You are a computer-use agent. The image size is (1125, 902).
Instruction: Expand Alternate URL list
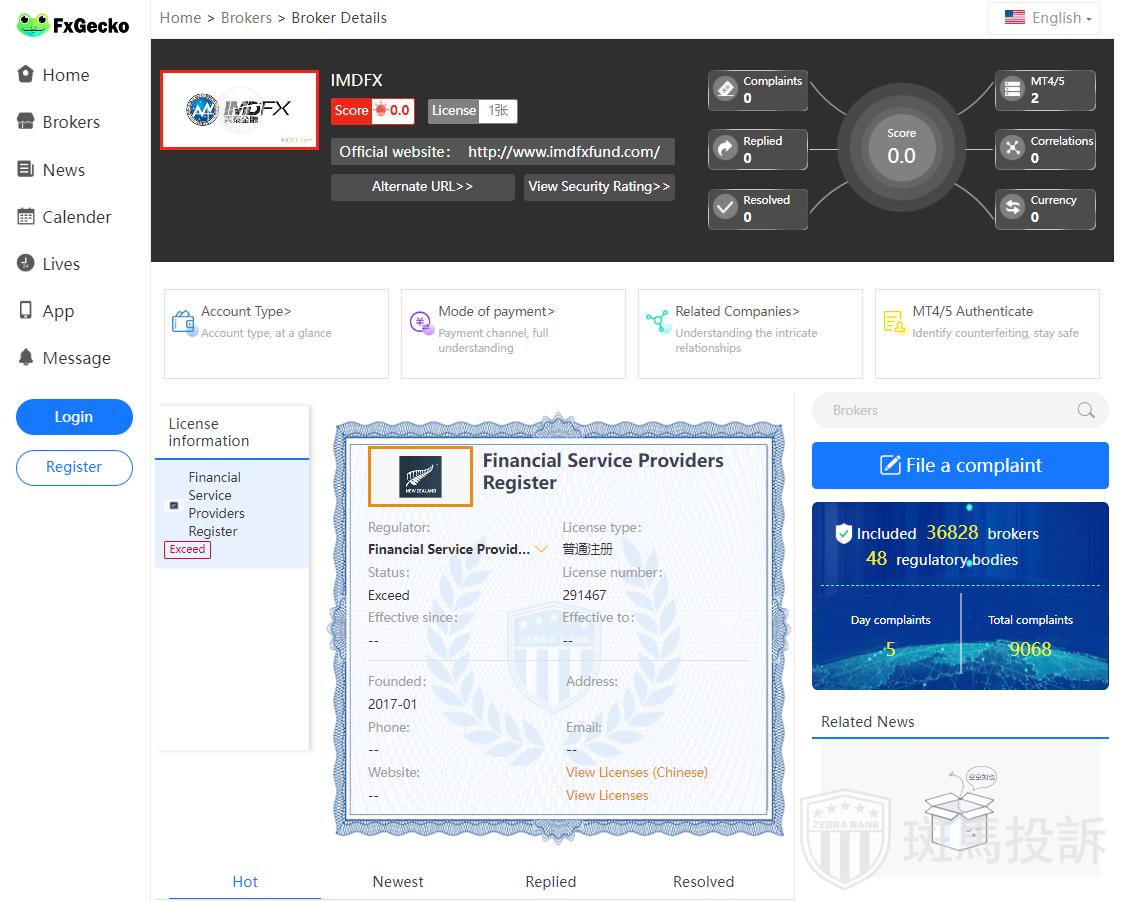(422, 187)
